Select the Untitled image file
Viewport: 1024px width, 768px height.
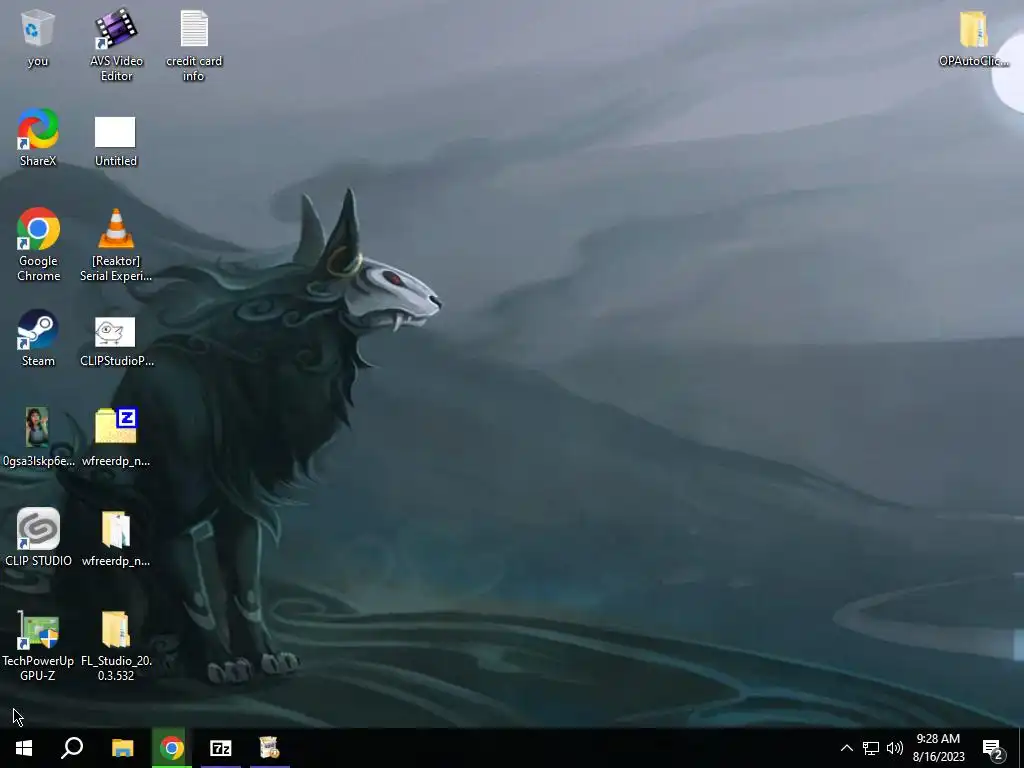(116, 141)
